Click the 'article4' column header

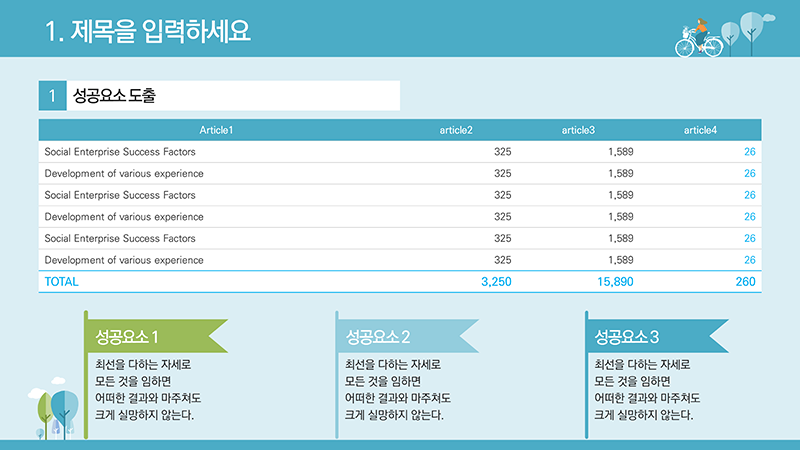(x=700, y=130)
